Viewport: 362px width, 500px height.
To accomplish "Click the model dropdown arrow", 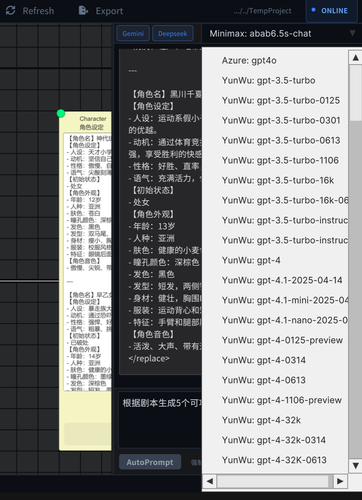I will pyautogui.click(x=352, y=33).
